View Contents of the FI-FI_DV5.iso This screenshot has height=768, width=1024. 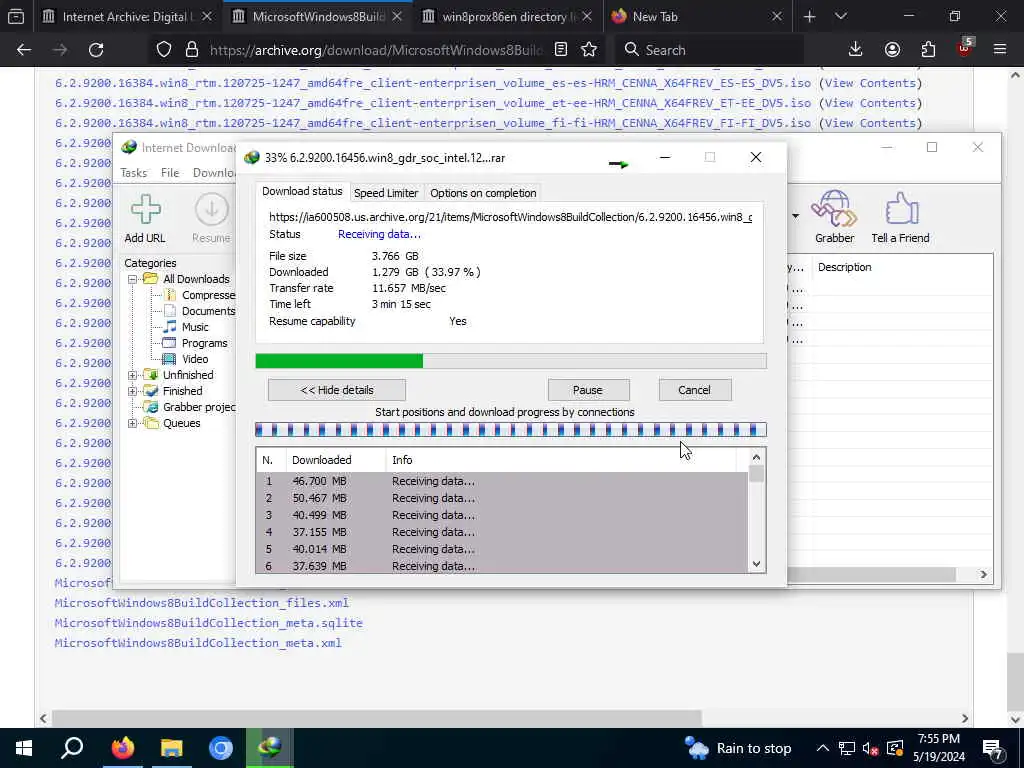871,123
